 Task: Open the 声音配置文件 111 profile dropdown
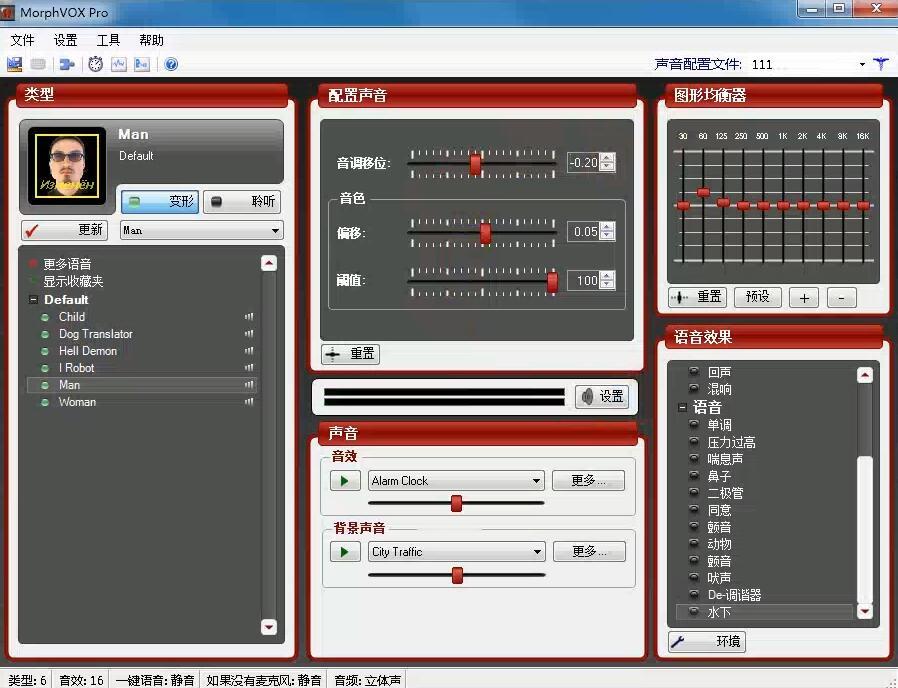pos(862,64)
